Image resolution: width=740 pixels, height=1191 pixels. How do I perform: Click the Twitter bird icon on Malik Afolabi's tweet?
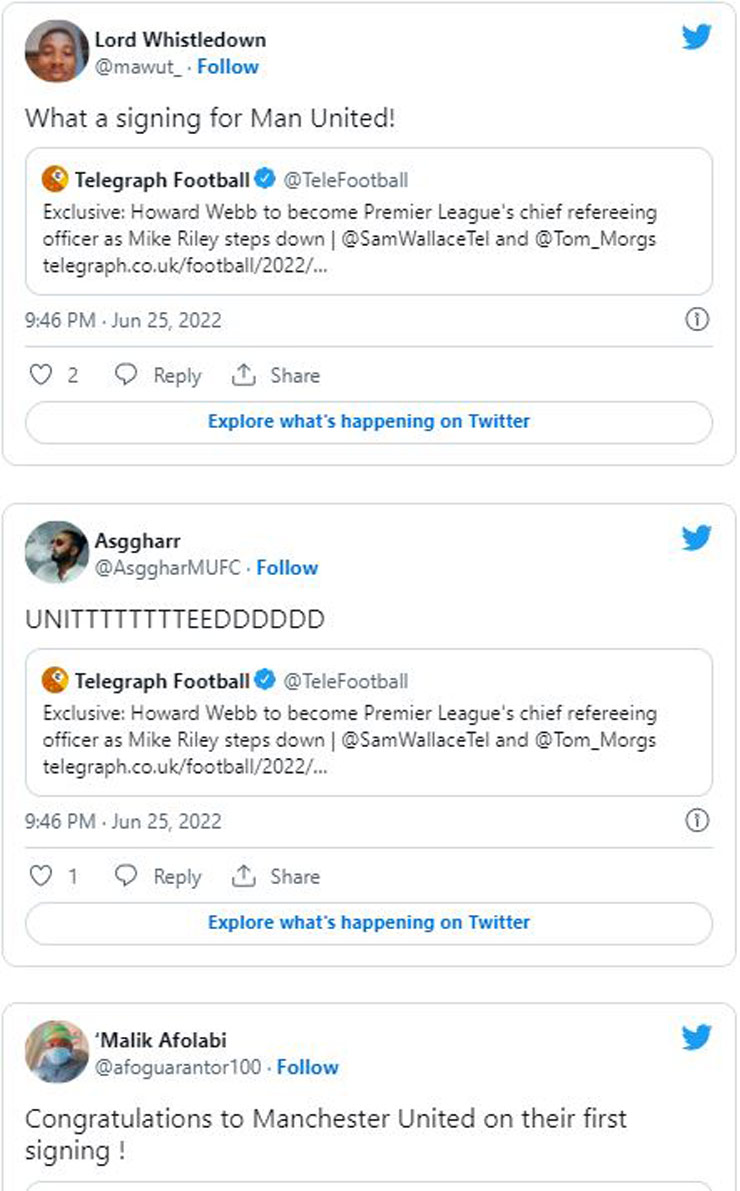[x=696, y=1038]
